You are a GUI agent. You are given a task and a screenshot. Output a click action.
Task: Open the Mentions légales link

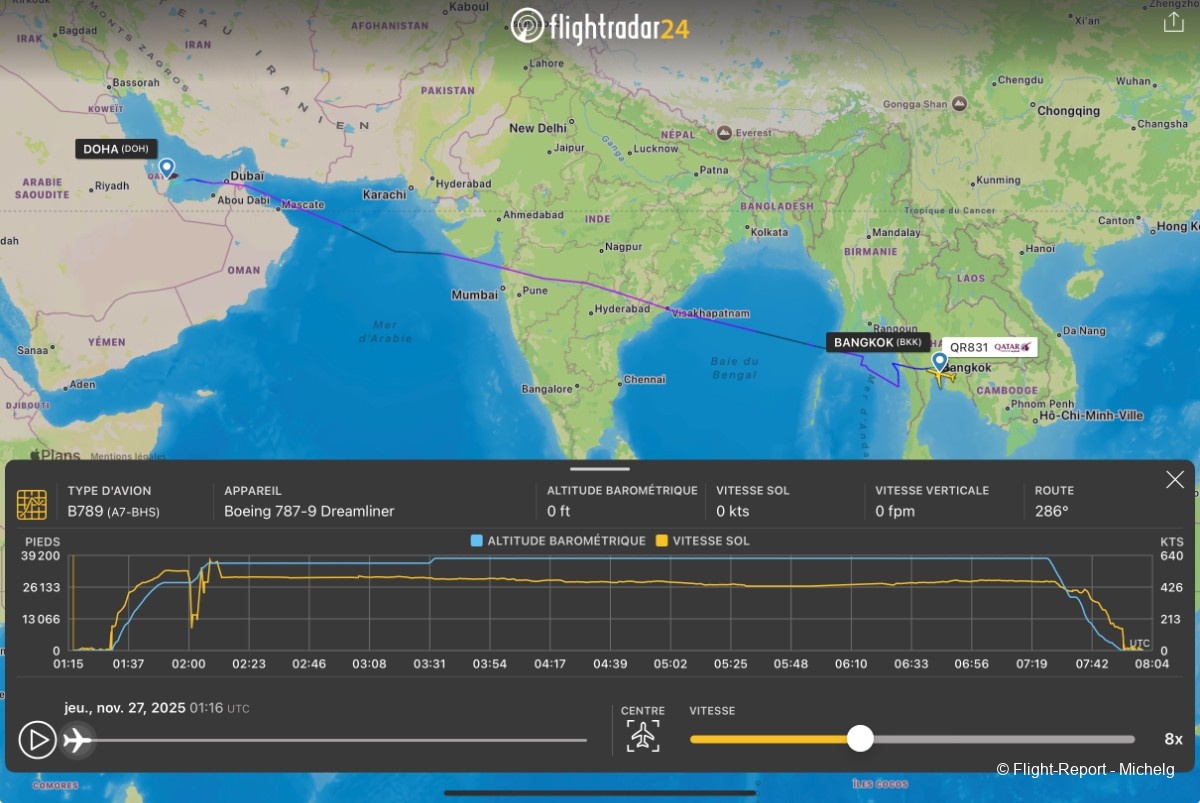[x=129, y=457]
